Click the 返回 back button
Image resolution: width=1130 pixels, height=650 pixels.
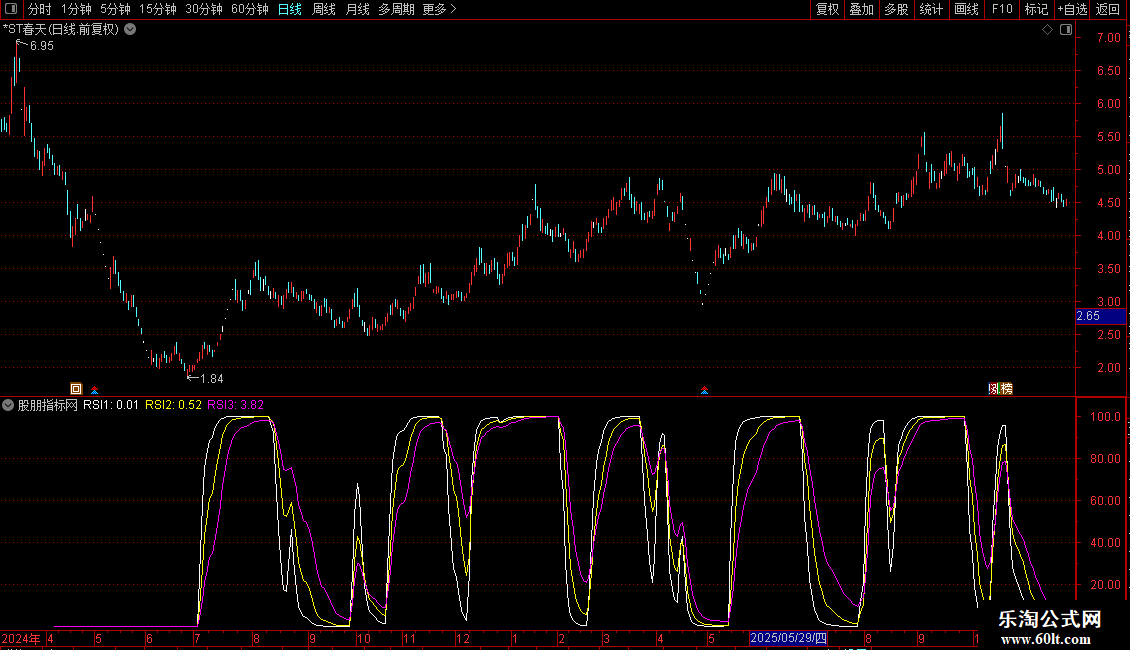click(1108, 10)
